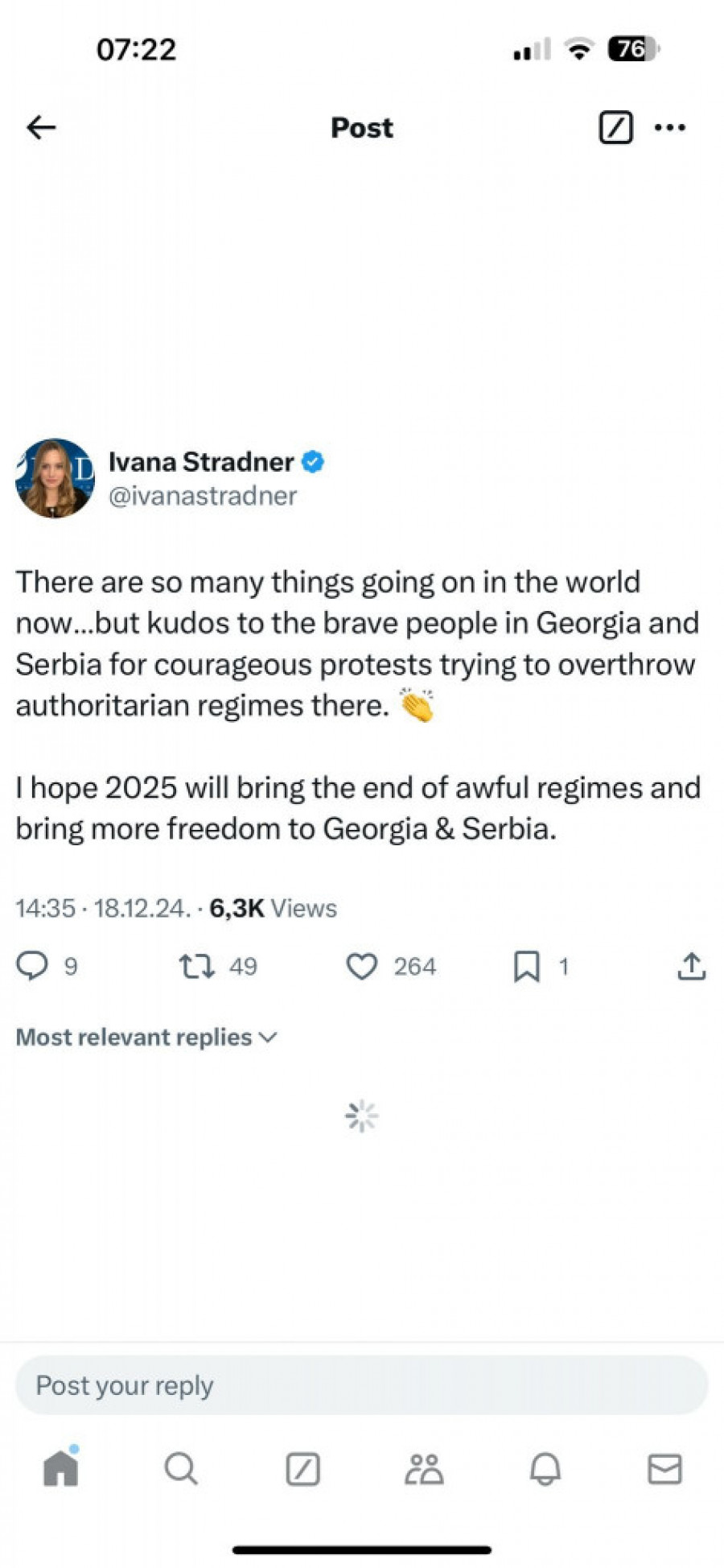This screenshot has height=1568, width=724.
Task: Tap the @ivanastradner handle
Action: click(x=203, y=496)
